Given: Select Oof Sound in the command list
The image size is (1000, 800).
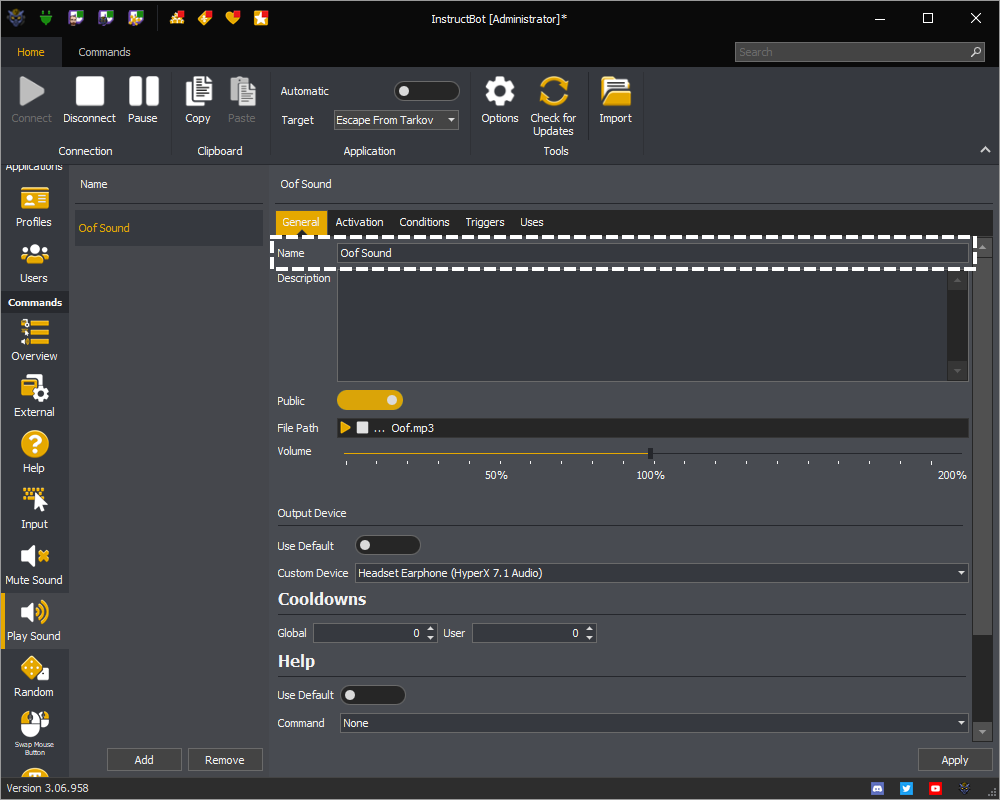Looking at the screenshot, I should coord(169,228).
